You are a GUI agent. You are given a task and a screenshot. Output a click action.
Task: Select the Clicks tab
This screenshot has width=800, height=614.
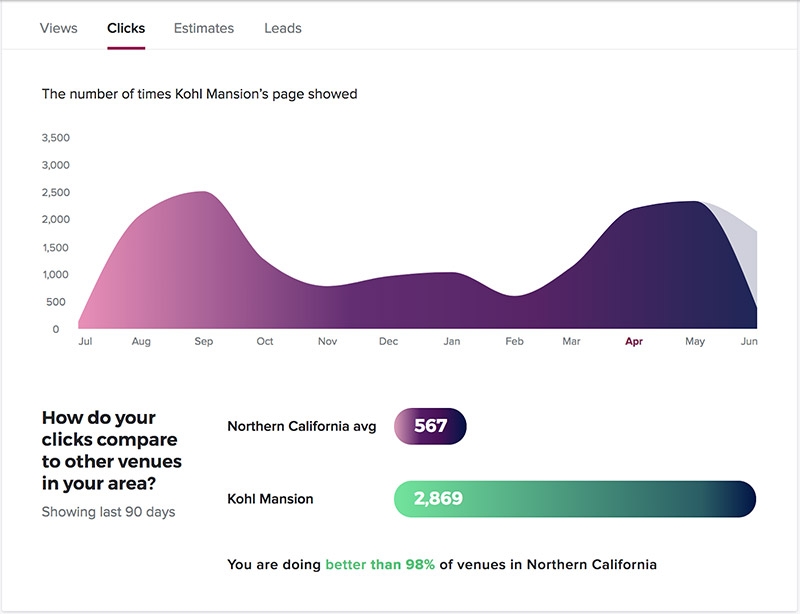point(126,28)
